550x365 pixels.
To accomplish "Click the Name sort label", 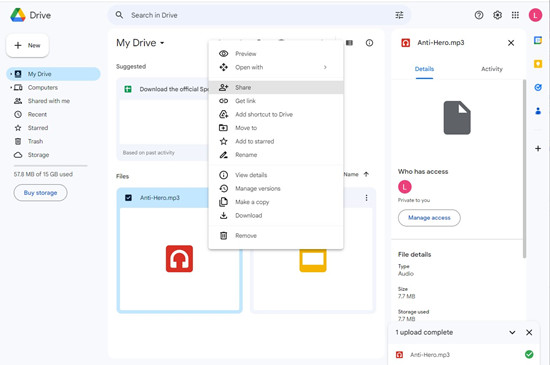I will 351,174.
